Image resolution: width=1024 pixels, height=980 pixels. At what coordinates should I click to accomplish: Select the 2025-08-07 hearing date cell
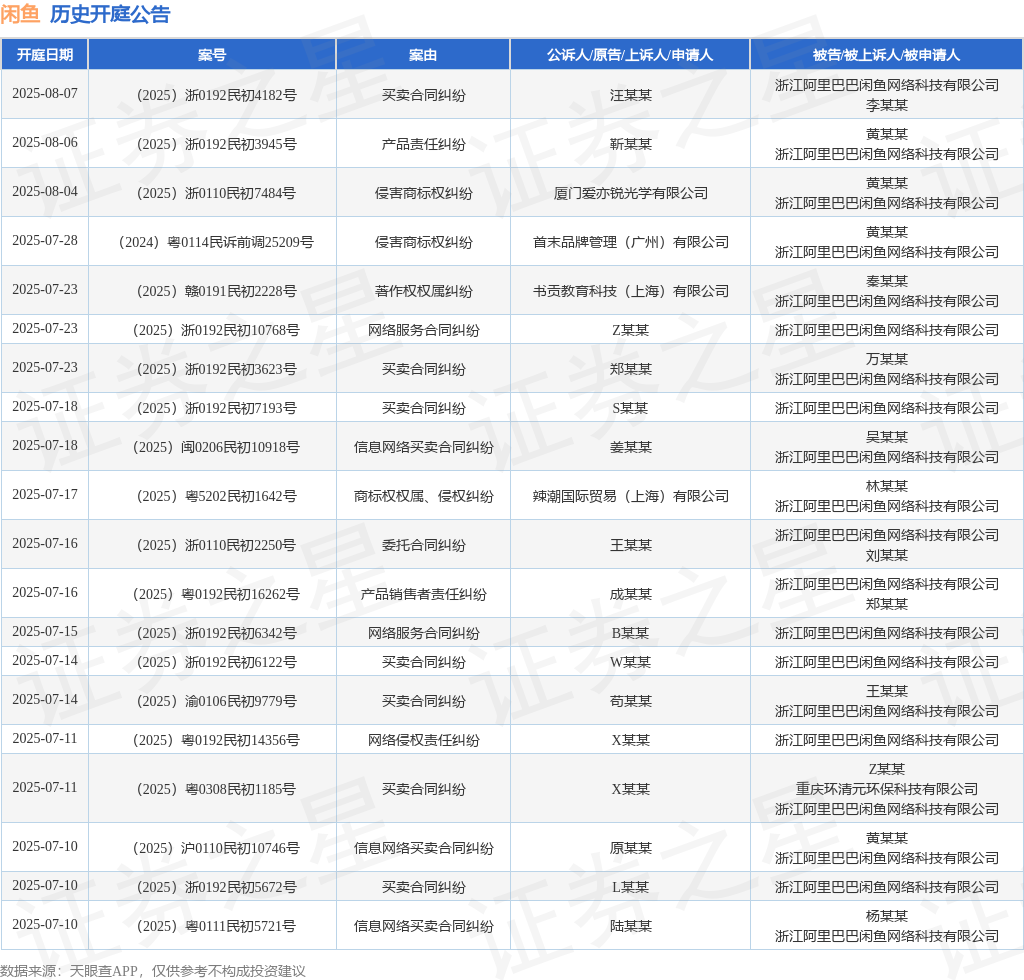[44, 94]
